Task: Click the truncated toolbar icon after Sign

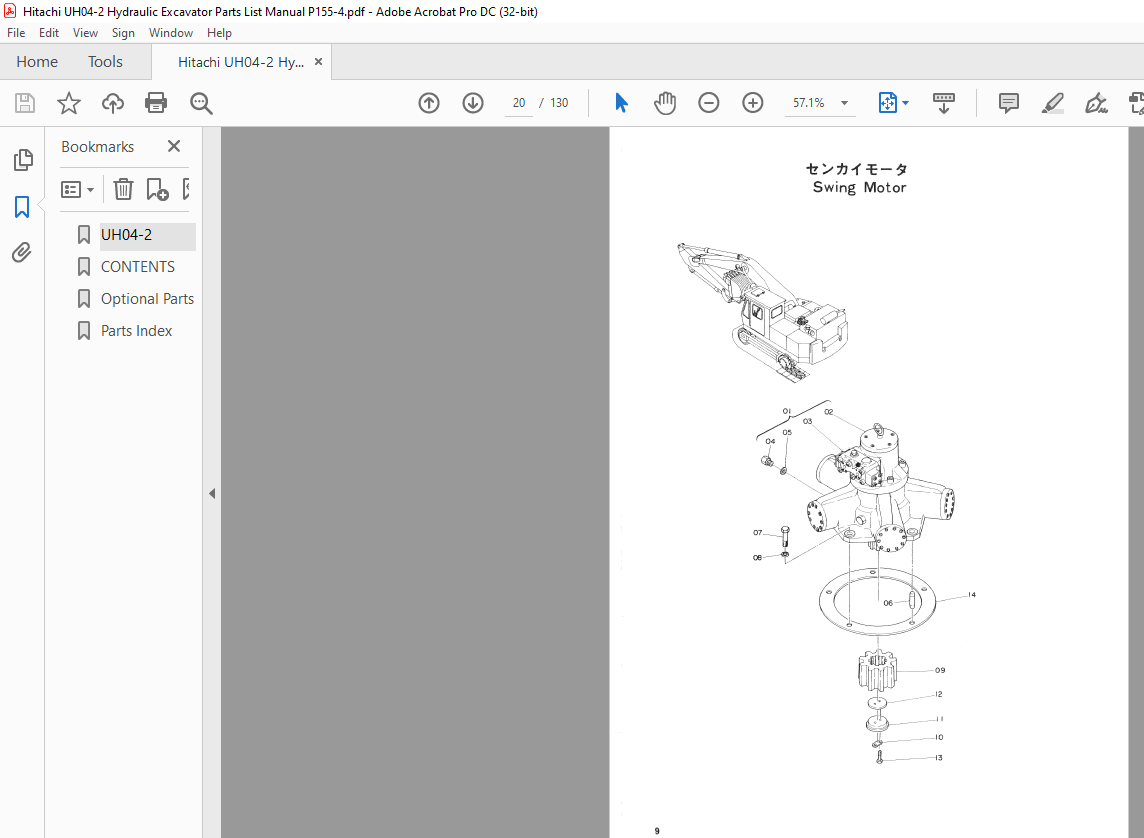Action: coord(1136,103)
